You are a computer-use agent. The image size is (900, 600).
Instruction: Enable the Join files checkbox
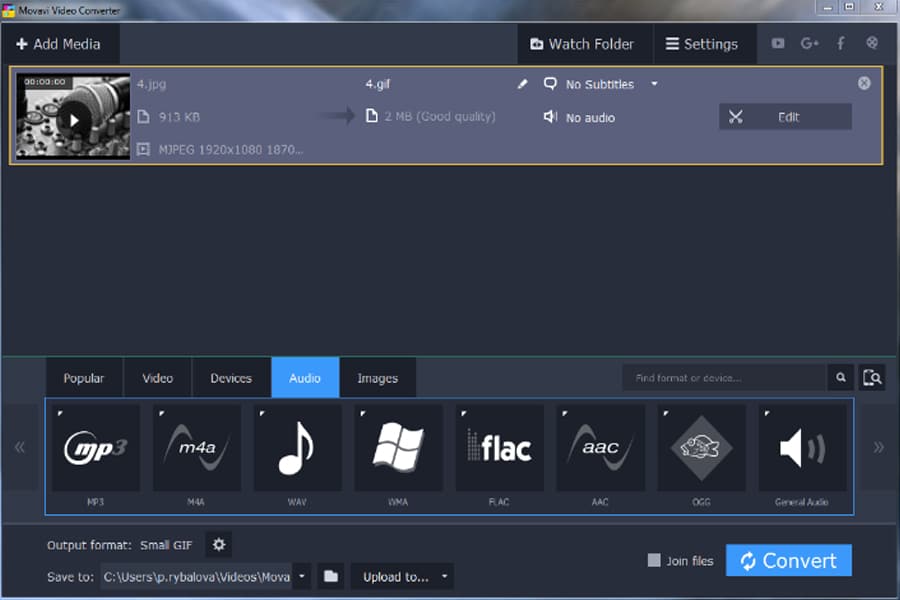pyautogui.click(x=654, y=561)
